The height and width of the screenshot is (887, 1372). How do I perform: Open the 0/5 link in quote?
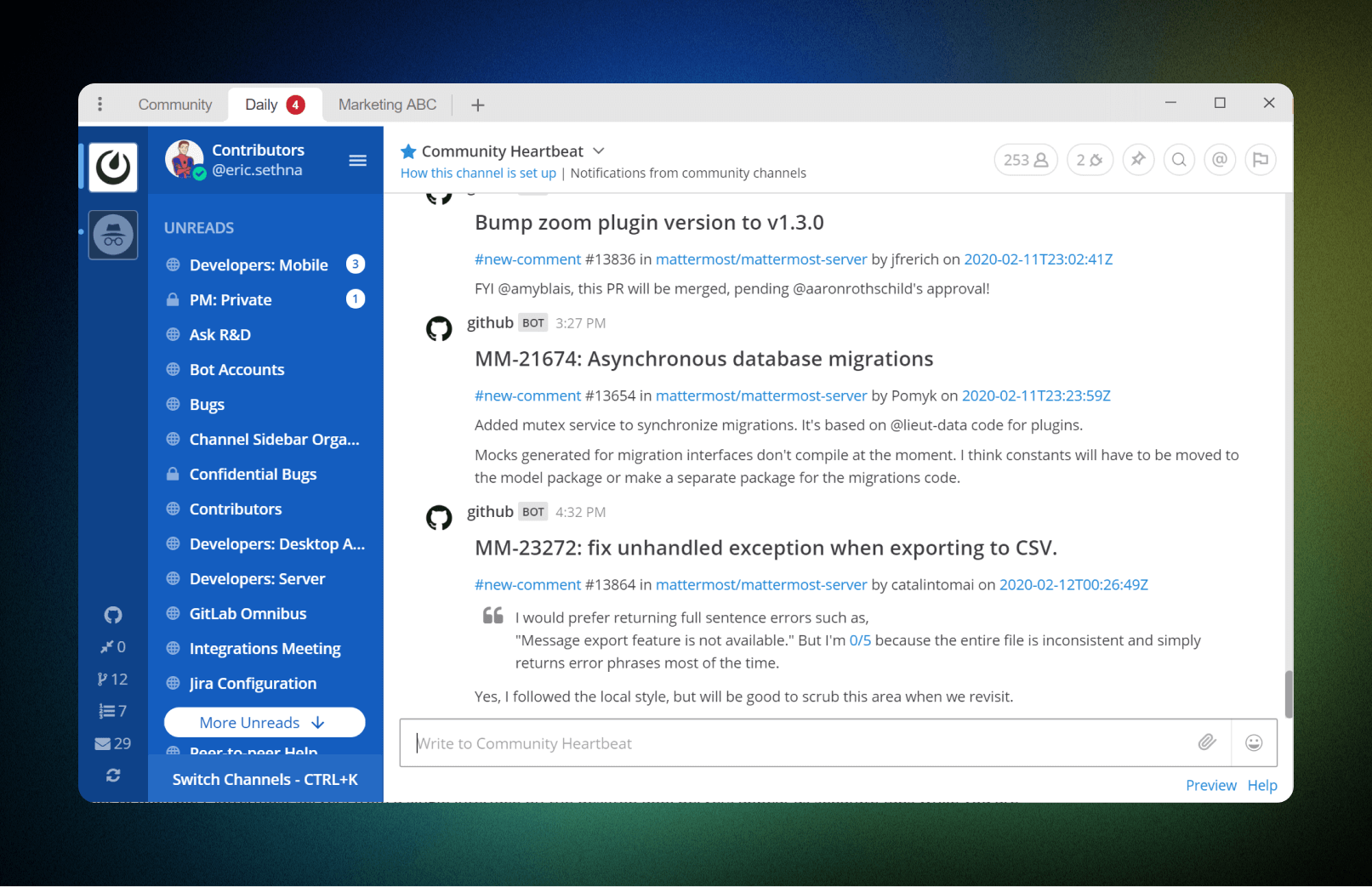[x=860, y=640]
